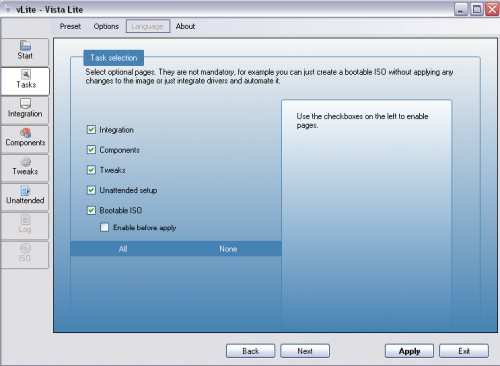
Task: Toggle the Bootable ISO checkbox
Action: (91, 210)
